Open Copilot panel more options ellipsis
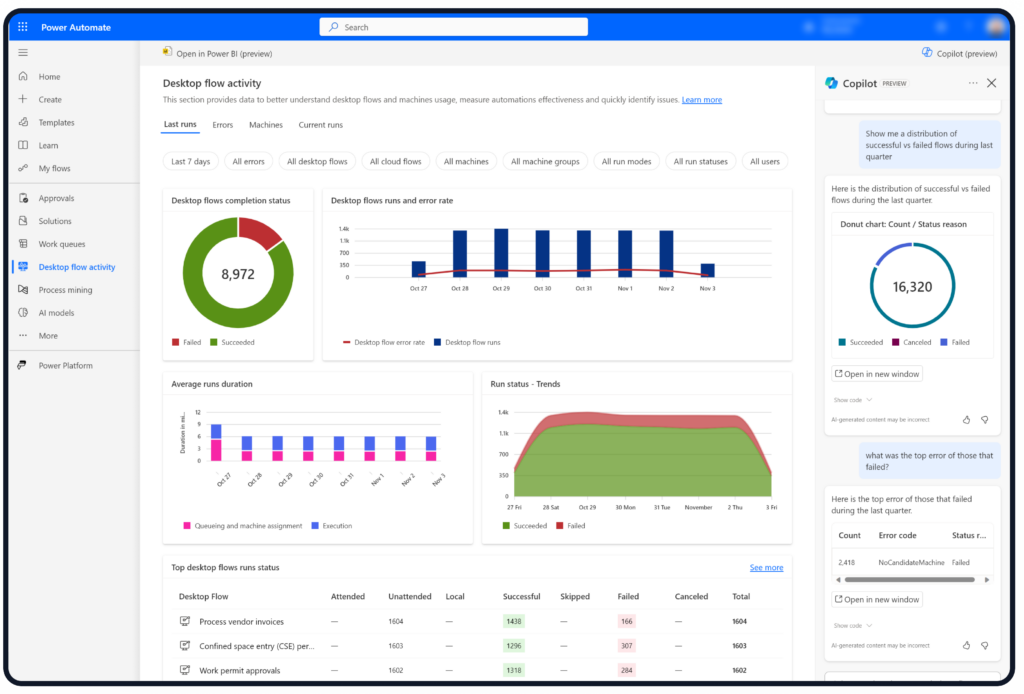This screenshot has height=694, width=1024. tap(973, 83)
